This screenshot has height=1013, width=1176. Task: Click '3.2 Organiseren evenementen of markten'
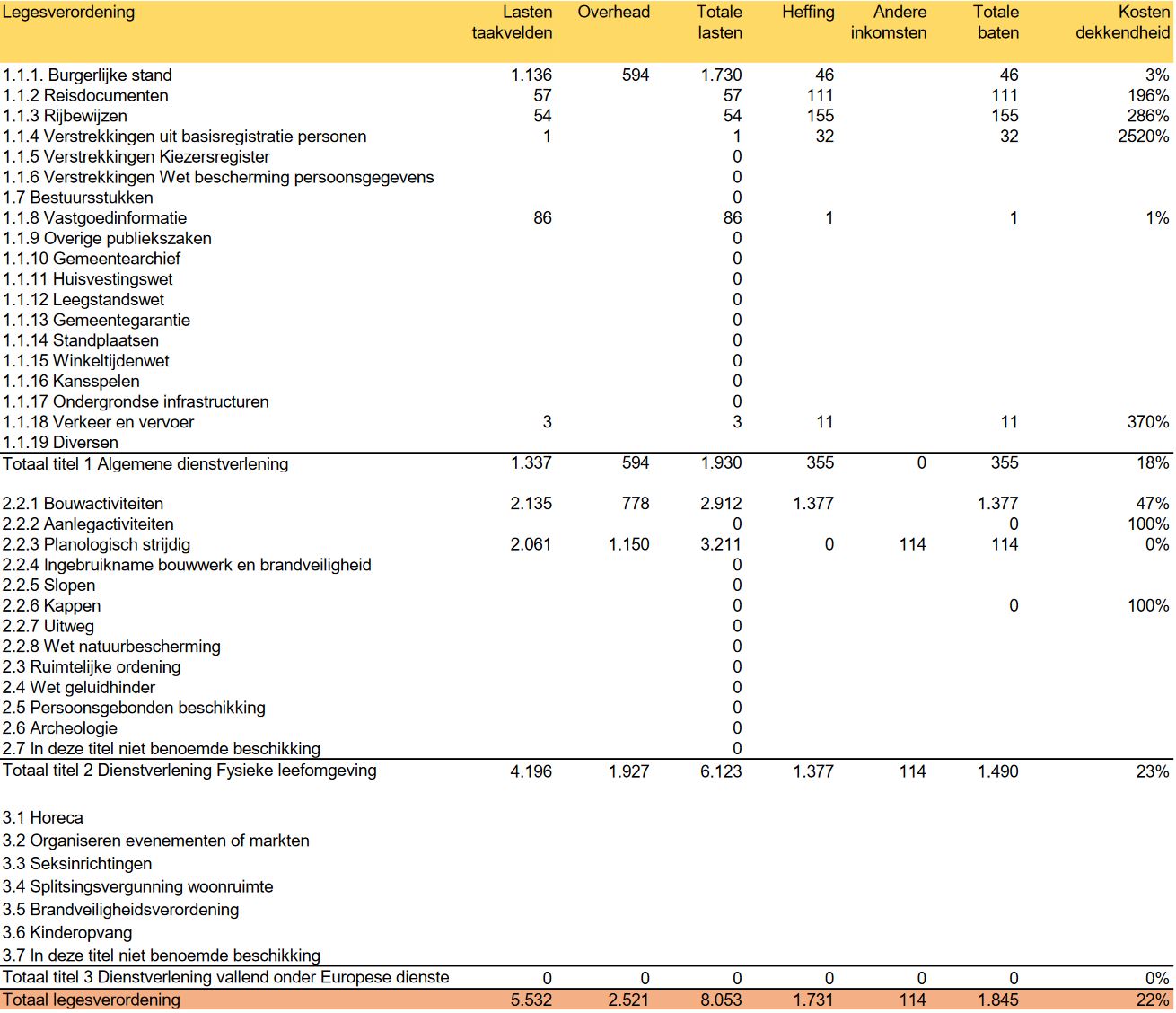coord(156,841)
